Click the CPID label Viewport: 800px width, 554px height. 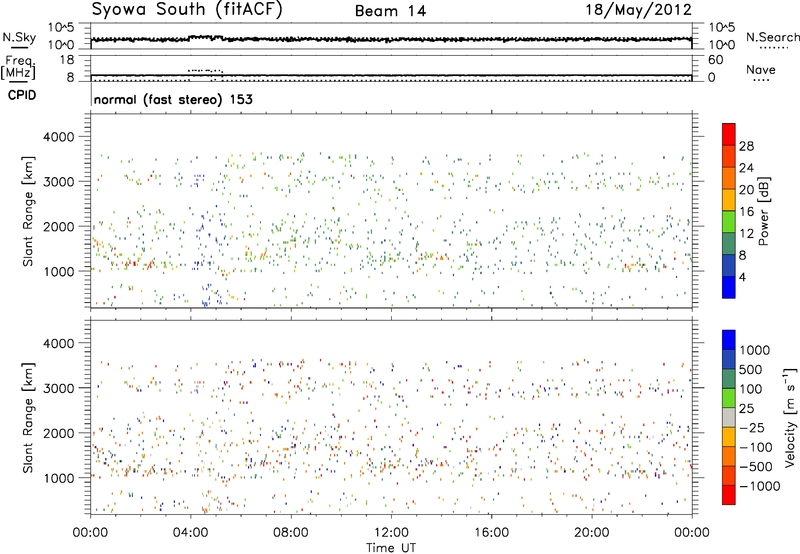[22, 95]
